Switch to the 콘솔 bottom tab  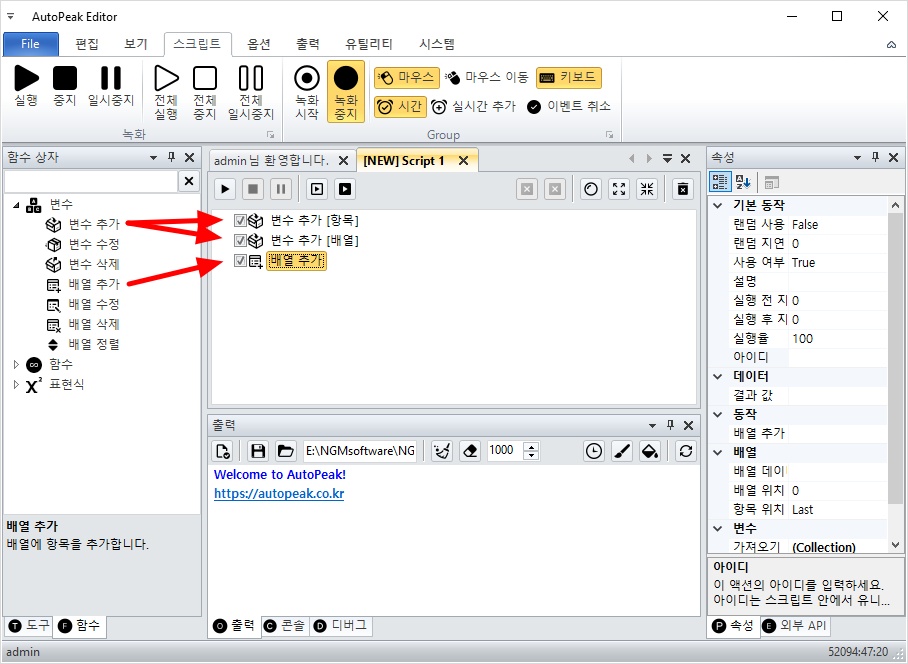tap(285, 626)
